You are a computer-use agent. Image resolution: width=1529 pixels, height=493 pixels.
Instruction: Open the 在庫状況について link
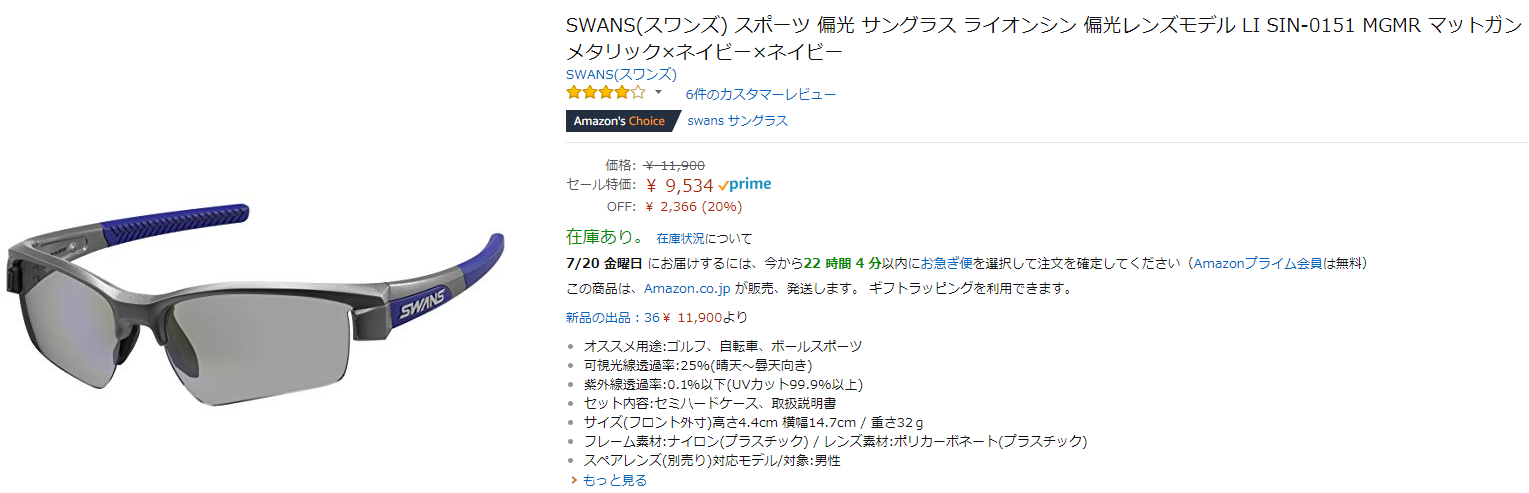pos(704,240)
